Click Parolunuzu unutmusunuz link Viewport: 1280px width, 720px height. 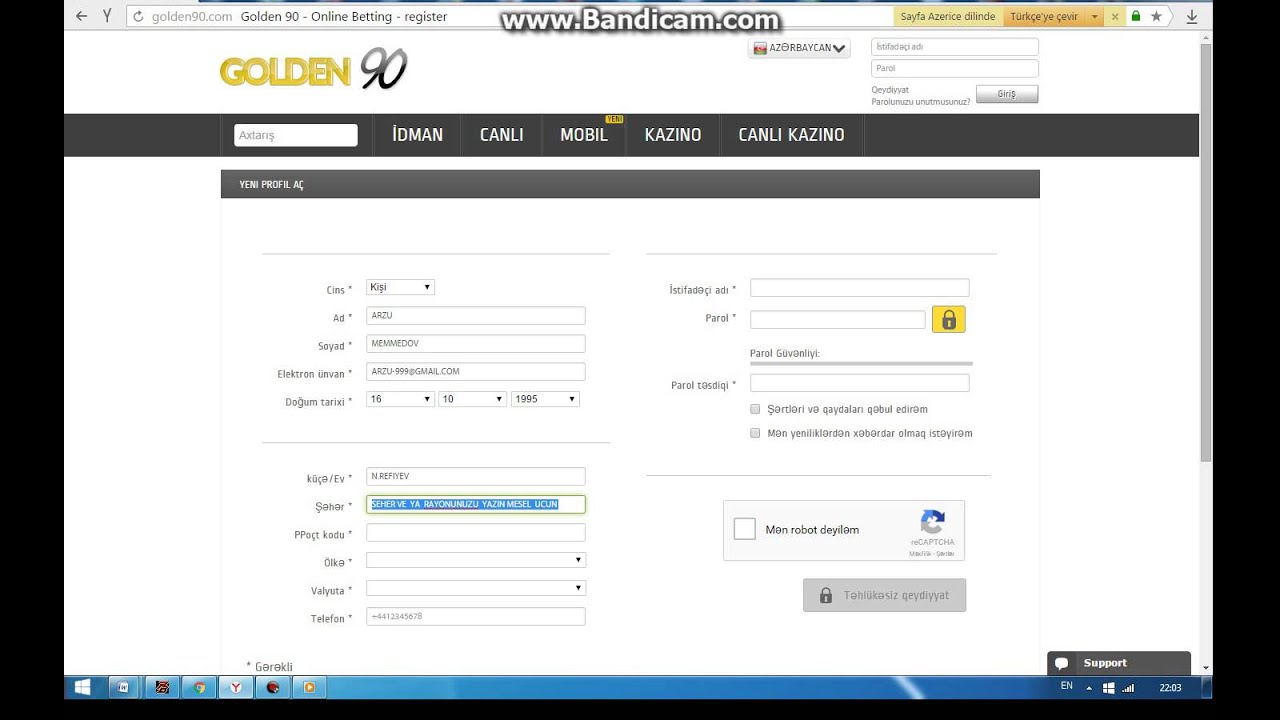(x=920, y=102)
